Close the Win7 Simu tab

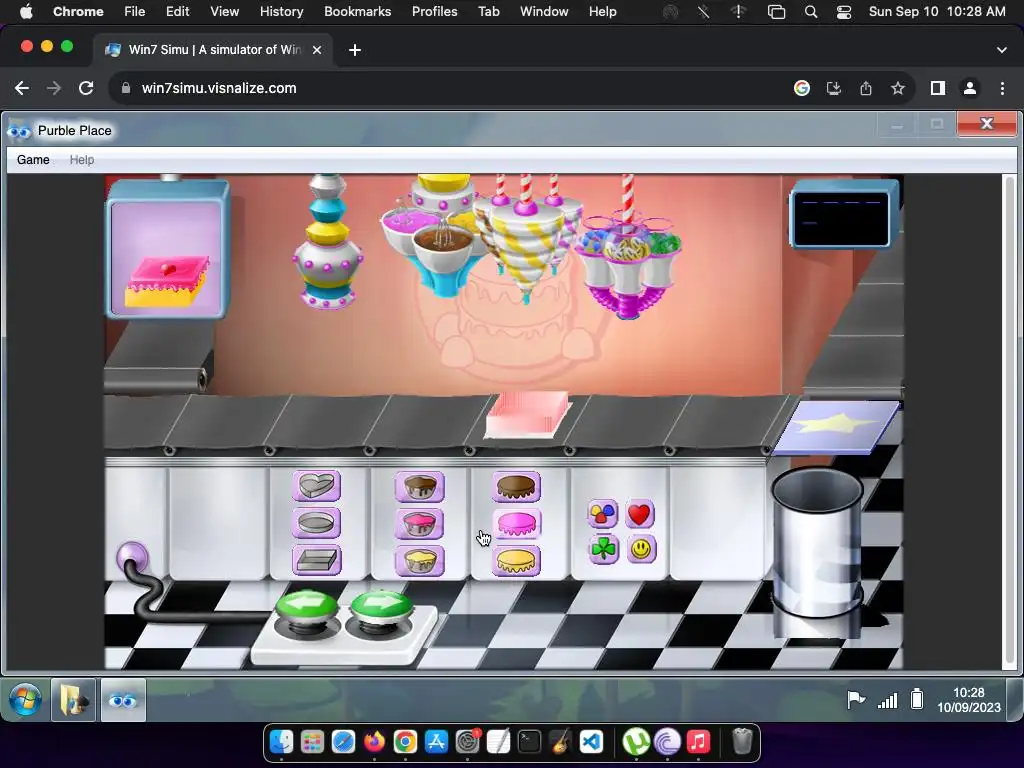point(317,50)
